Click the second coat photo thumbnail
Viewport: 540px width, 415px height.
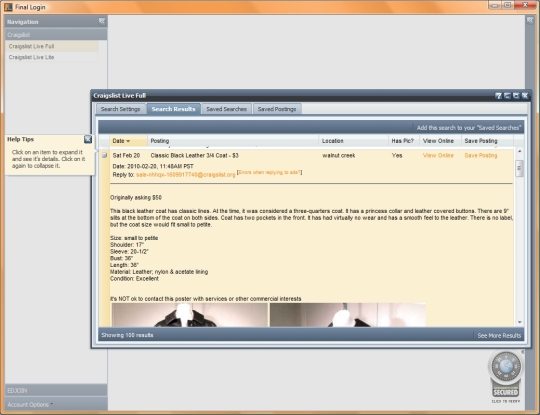tap(347, 315)
